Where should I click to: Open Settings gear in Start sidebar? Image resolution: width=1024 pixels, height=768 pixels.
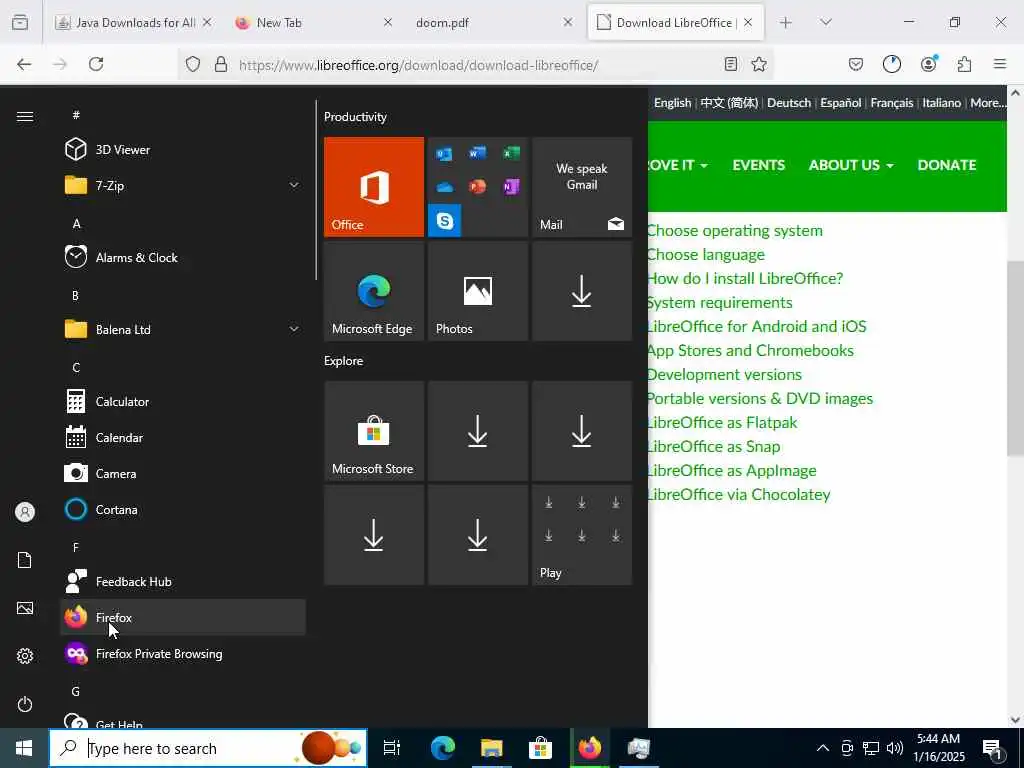[25, 656]
